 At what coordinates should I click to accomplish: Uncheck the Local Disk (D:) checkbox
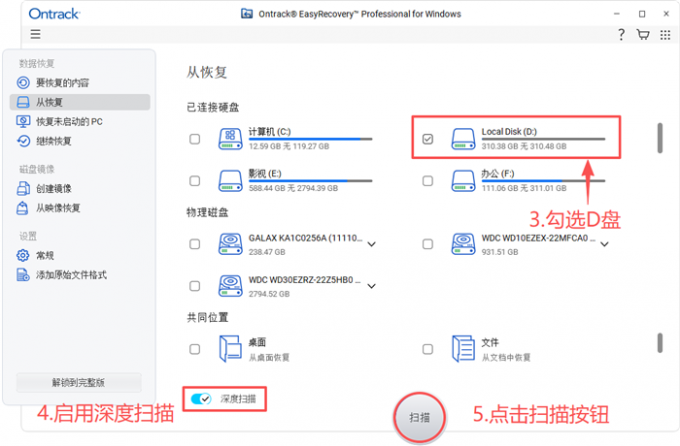[428, 139]
